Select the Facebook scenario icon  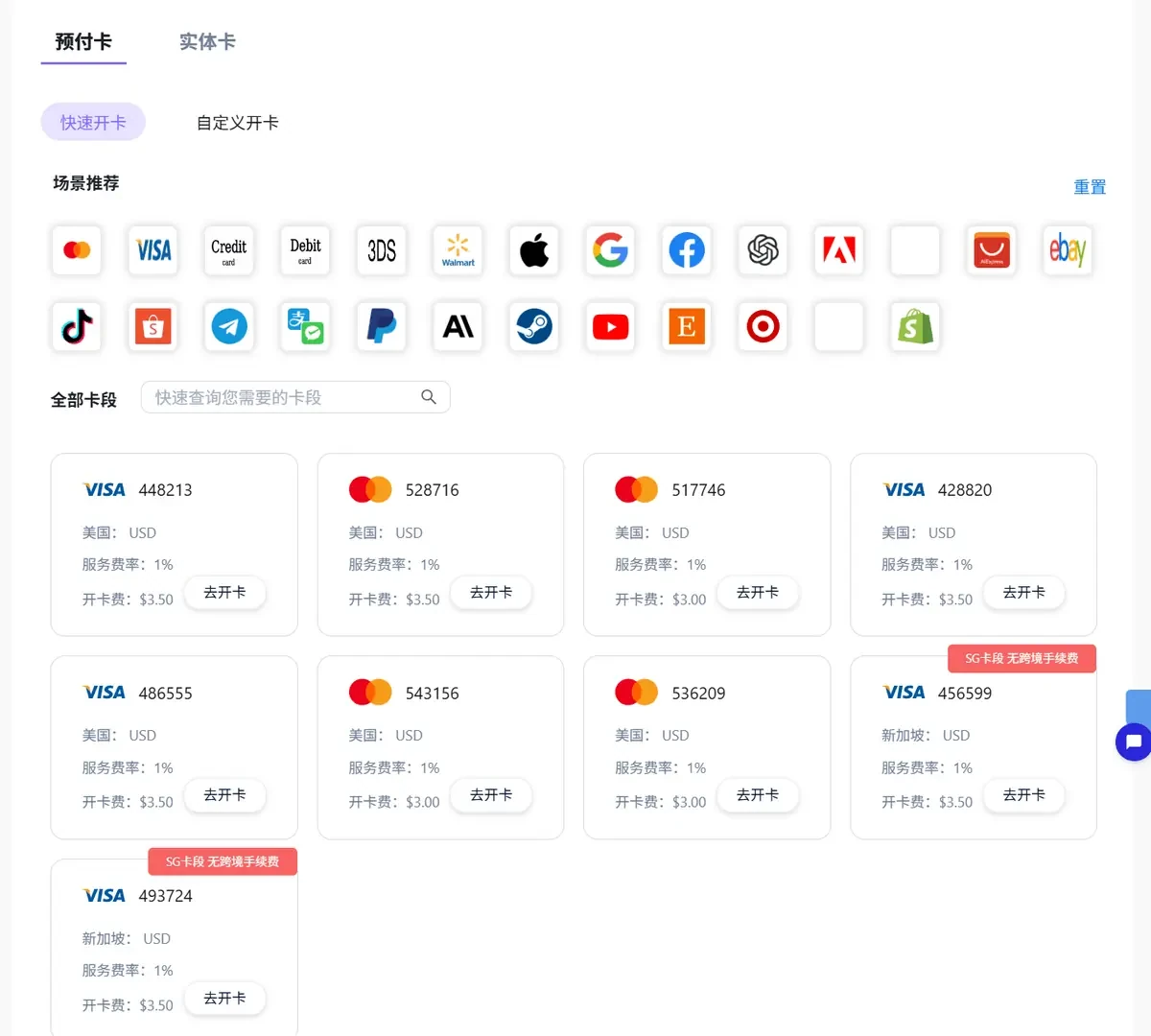coord(687,250)
